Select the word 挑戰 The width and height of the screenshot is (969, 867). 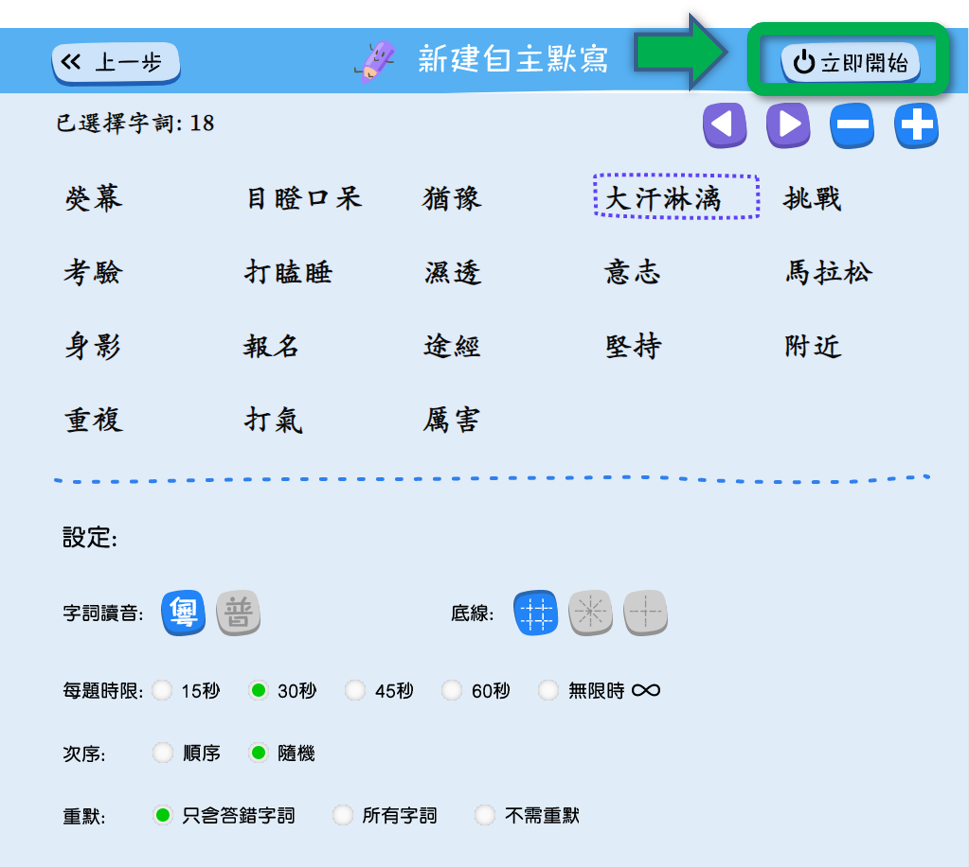point(813,199)
